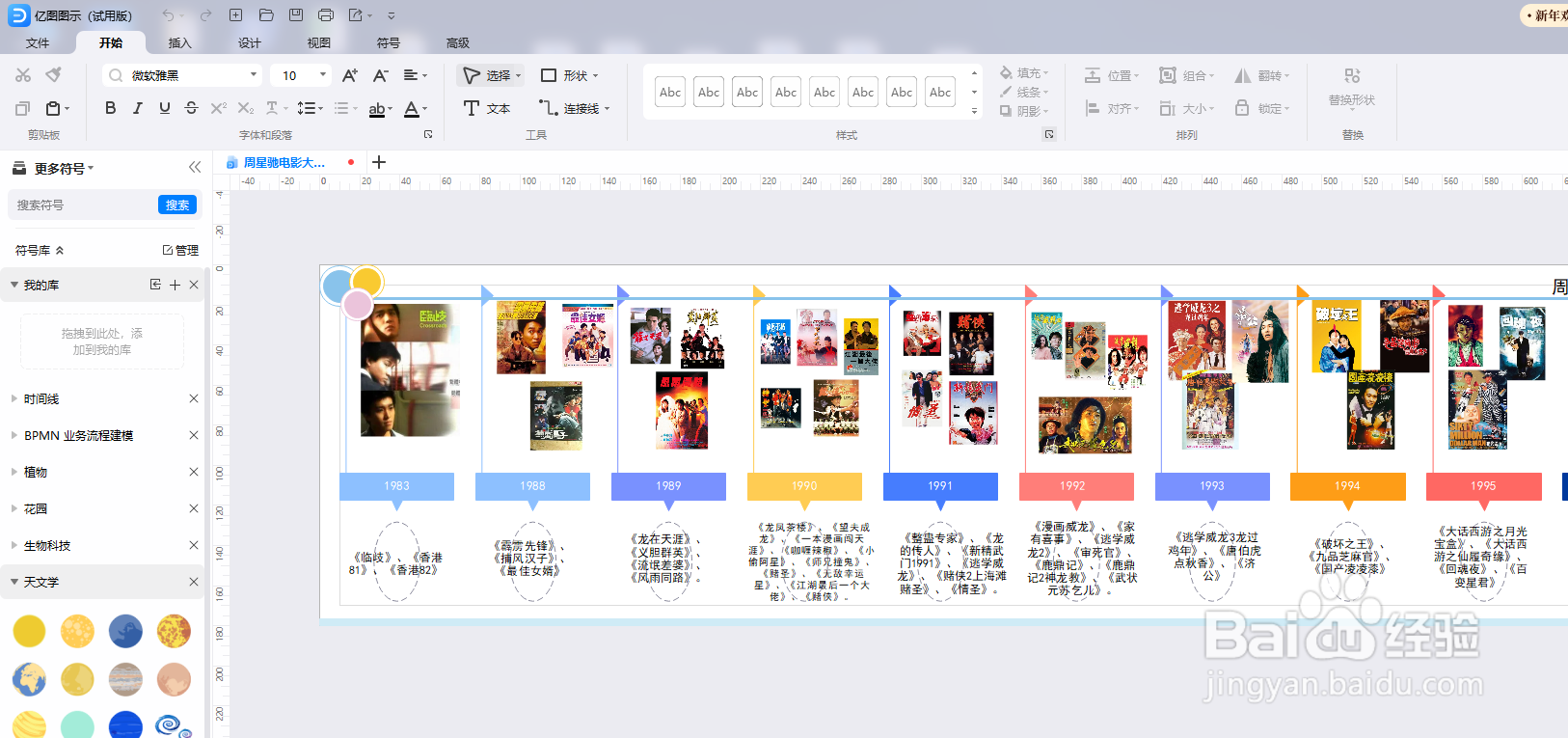
Task: Create a new document with plus-box icon
Action: (235, 15)
